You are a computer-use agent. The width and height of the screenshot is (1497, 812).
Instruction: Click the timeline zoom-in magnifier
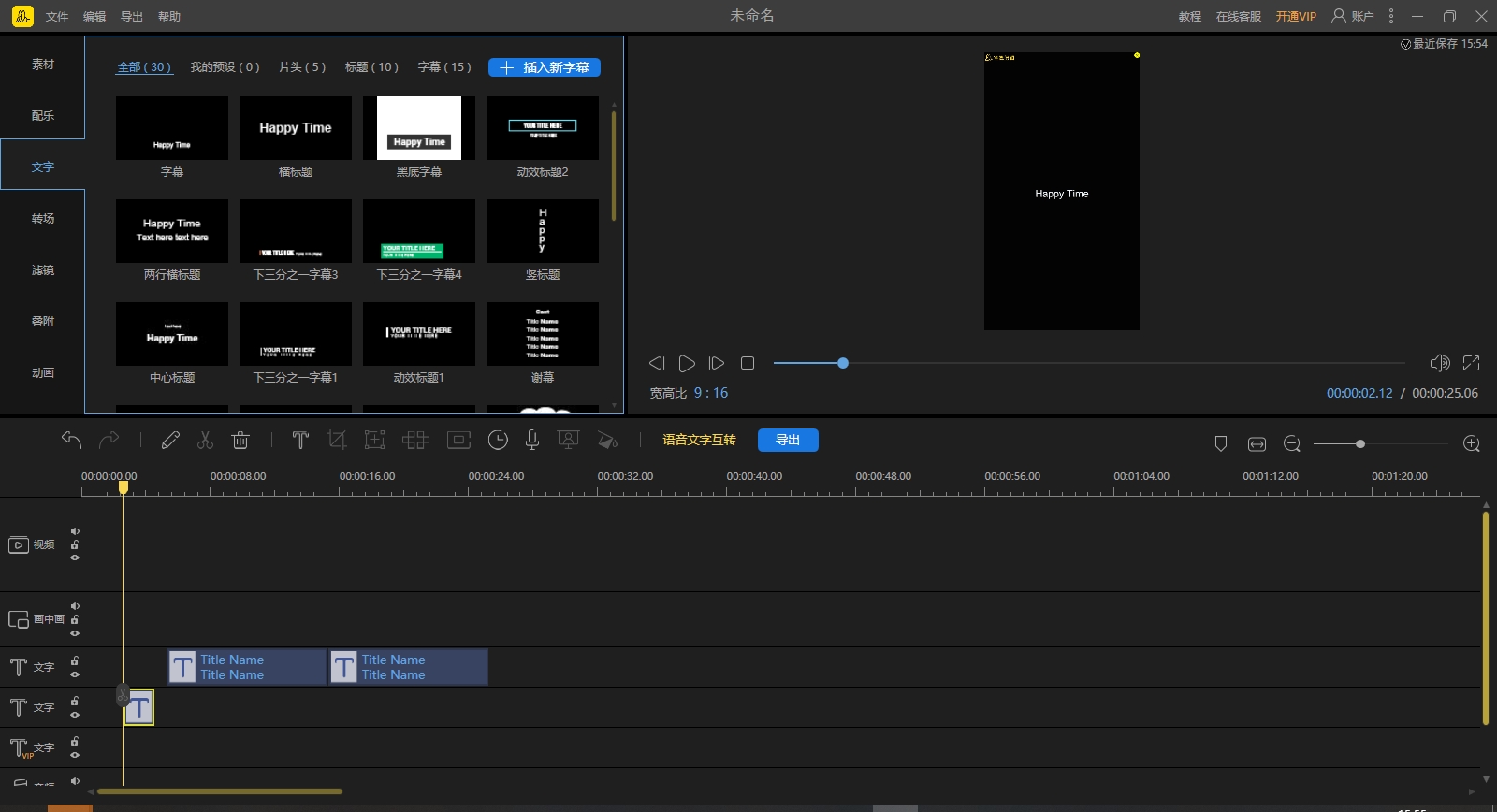(x=1471, y=443)
